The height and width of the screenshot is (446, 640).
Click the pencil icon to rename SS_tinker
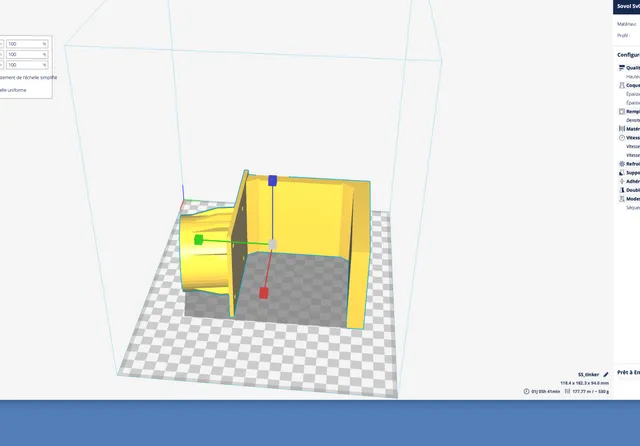point(606,374)
